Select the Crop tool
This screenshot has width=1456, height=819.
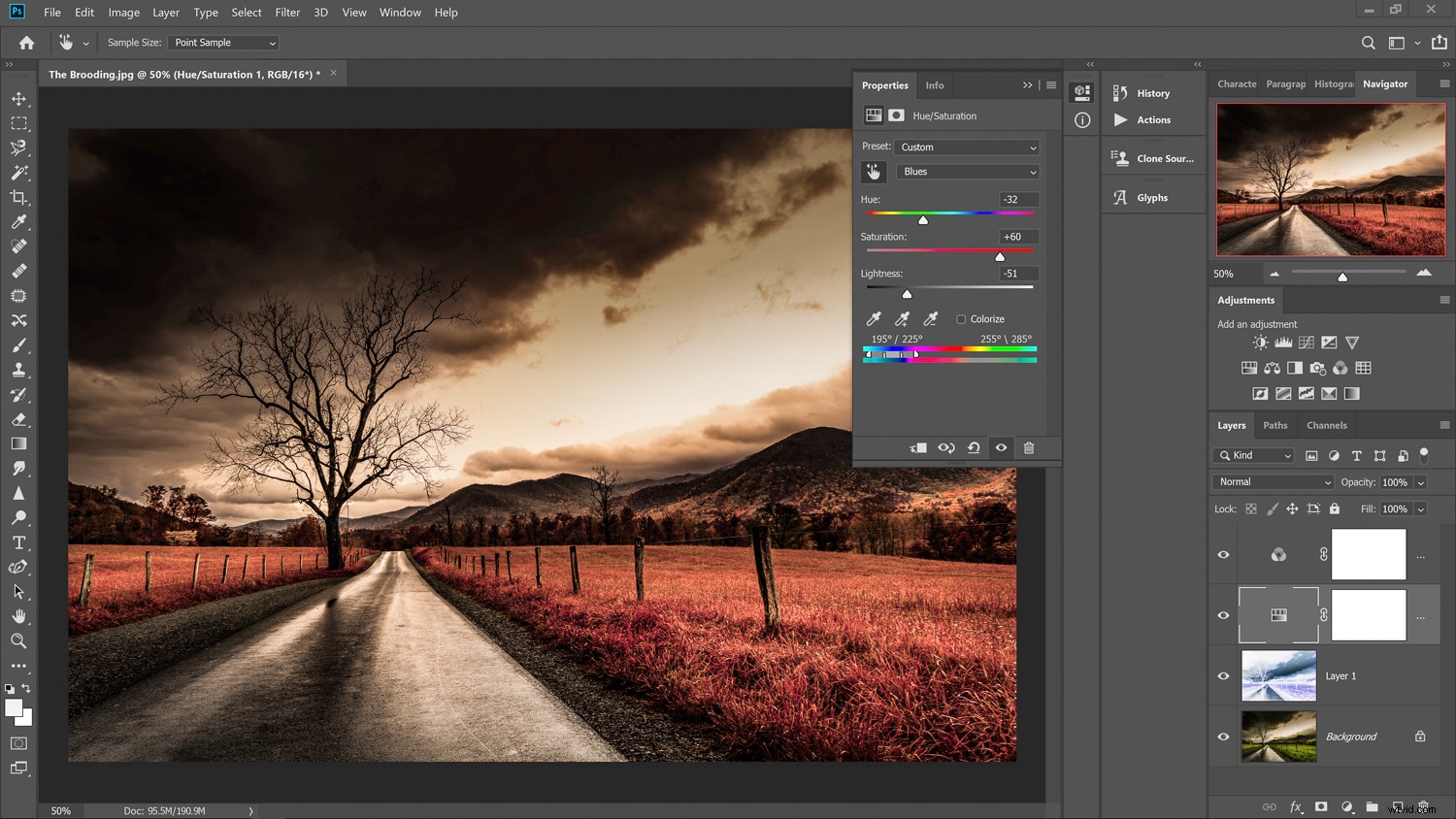click(x=19, y=197)
